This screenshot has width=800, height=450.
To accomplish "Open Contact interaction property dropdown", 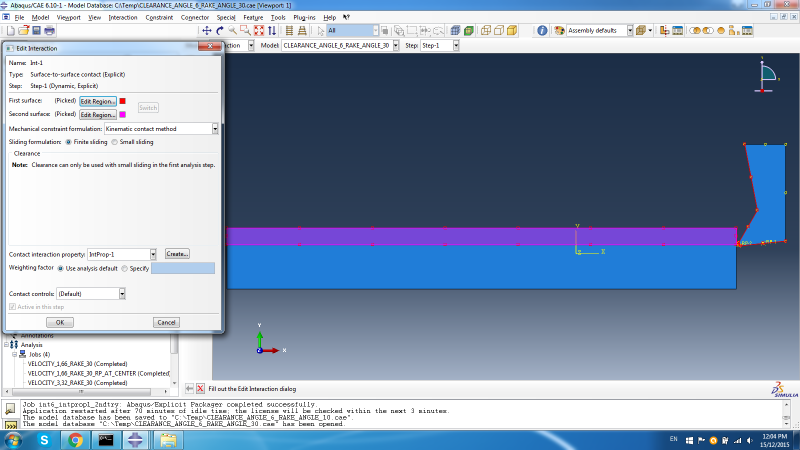I will (x=153, y=254).
